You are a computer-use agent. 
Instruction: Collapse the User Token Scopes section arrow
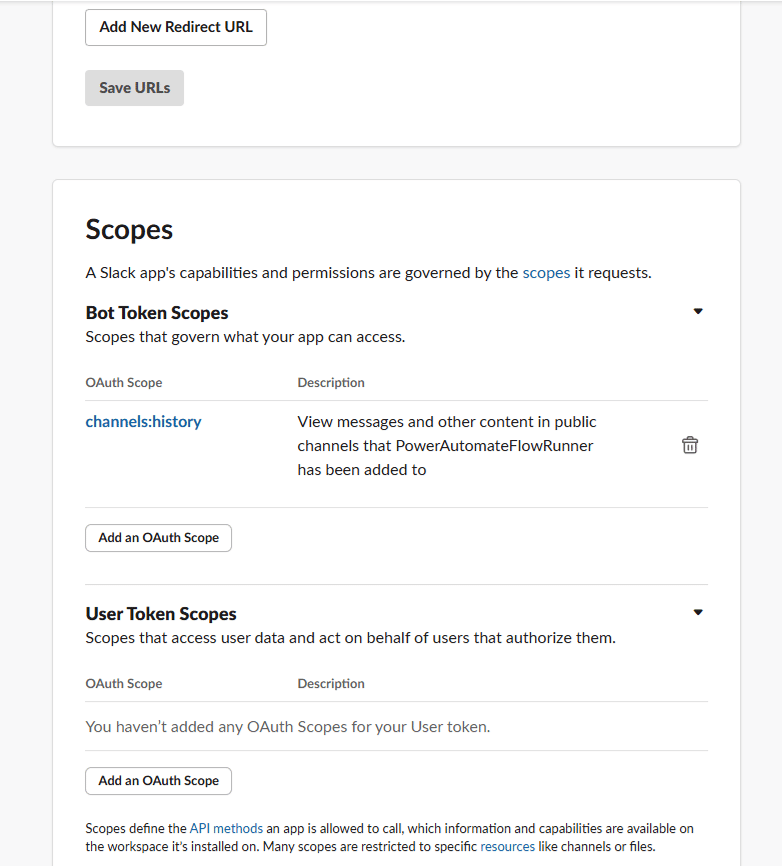click(698, 612)
